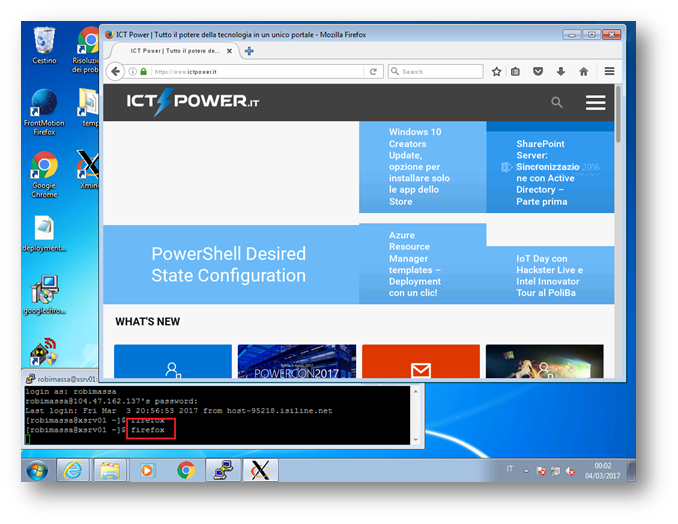
Task: Open the website search magnifier icon
Action: pos(557,102)
